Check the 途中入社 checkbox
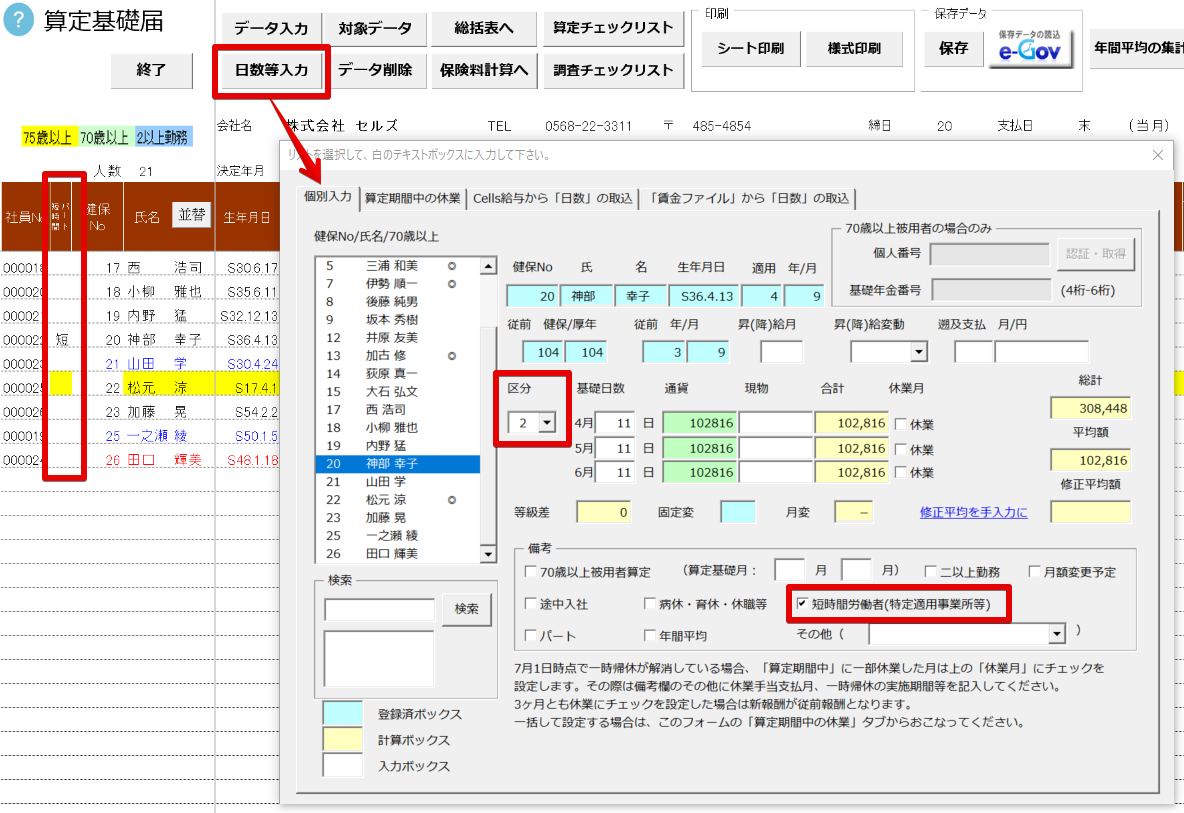The width and height of the screenshot is (1184, 813). 531,604
